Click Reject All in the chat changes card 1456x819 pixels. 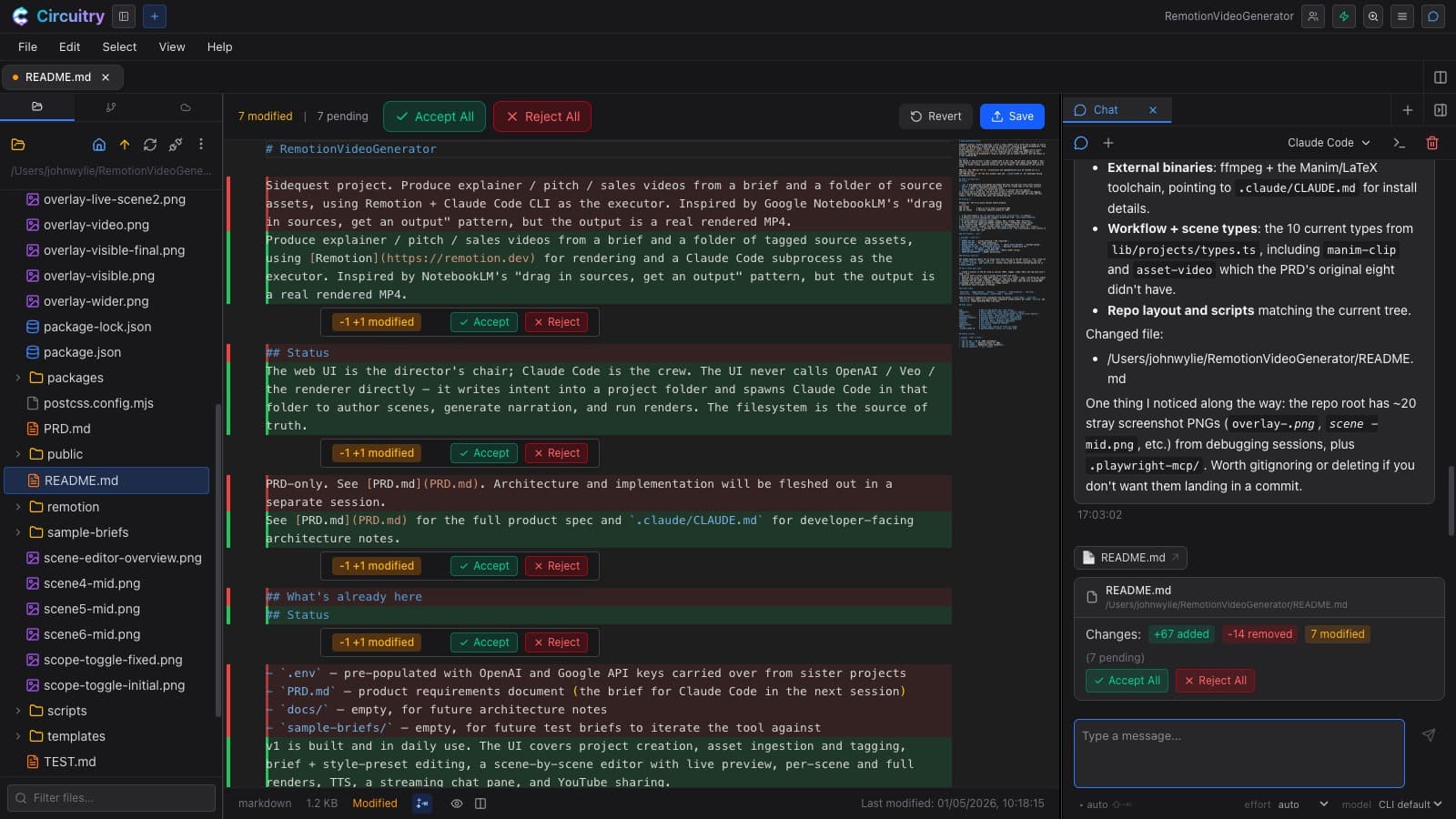point(1215,681)
